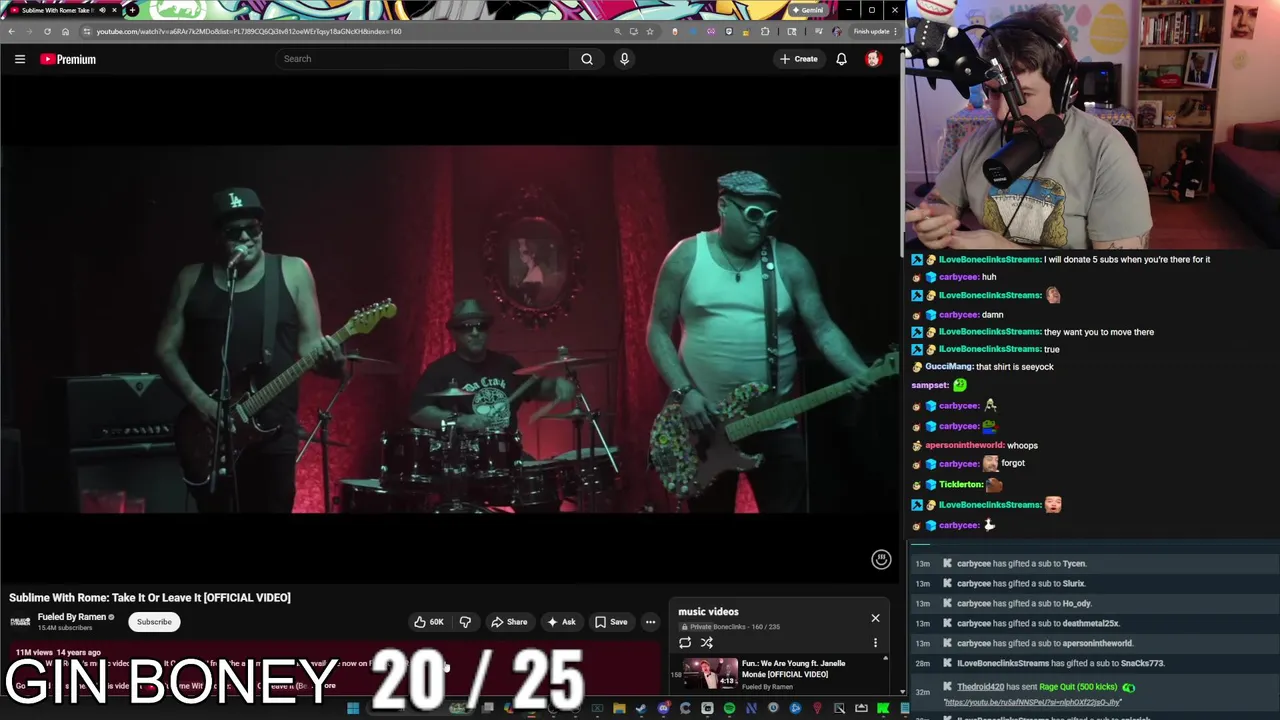This screenshot has width=1280, height=720.
Task: Click the video title 'Take It Or Leave It'
Action: [150, 598]
